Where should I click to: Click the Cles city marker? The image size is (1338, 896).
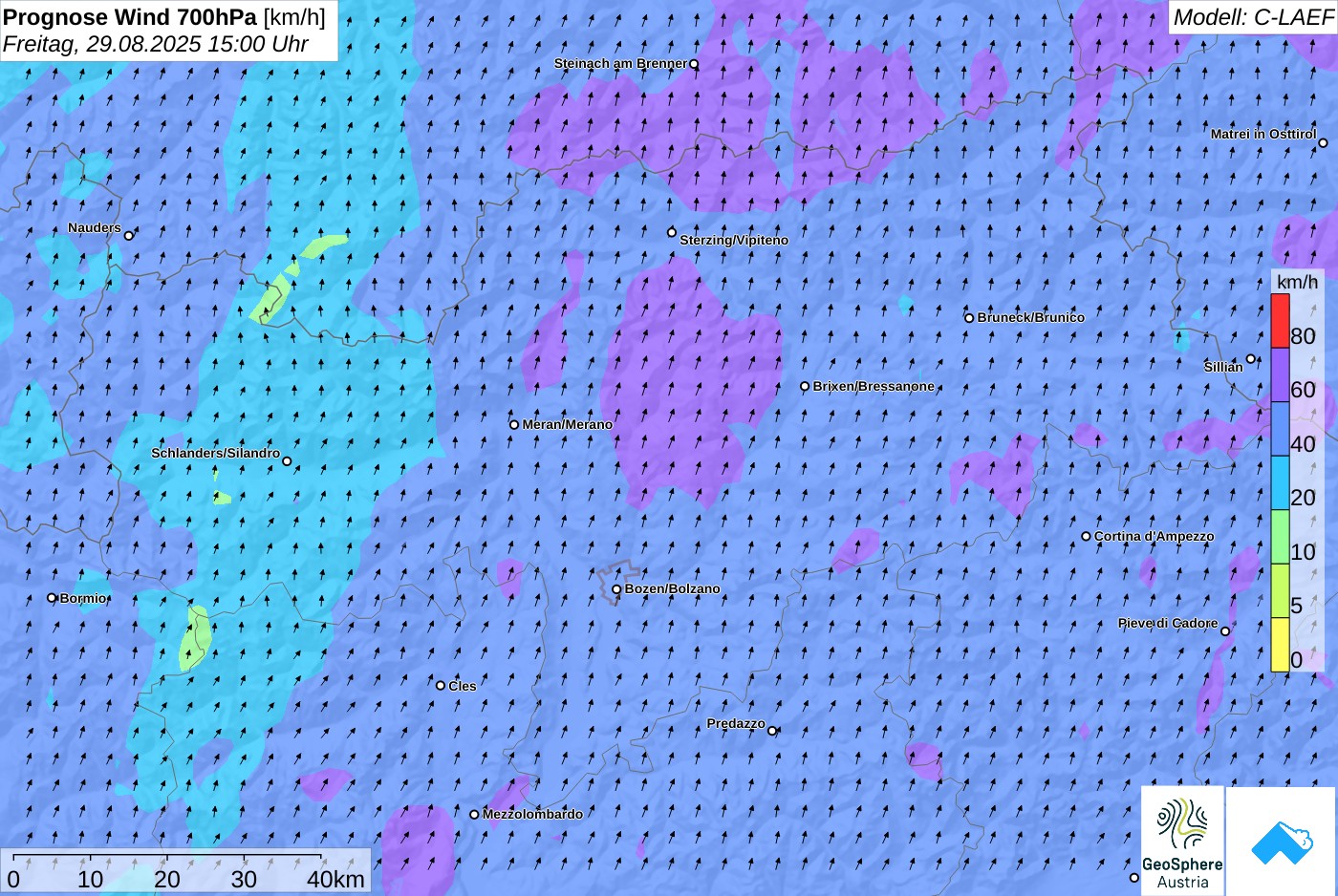pos(441,685)
